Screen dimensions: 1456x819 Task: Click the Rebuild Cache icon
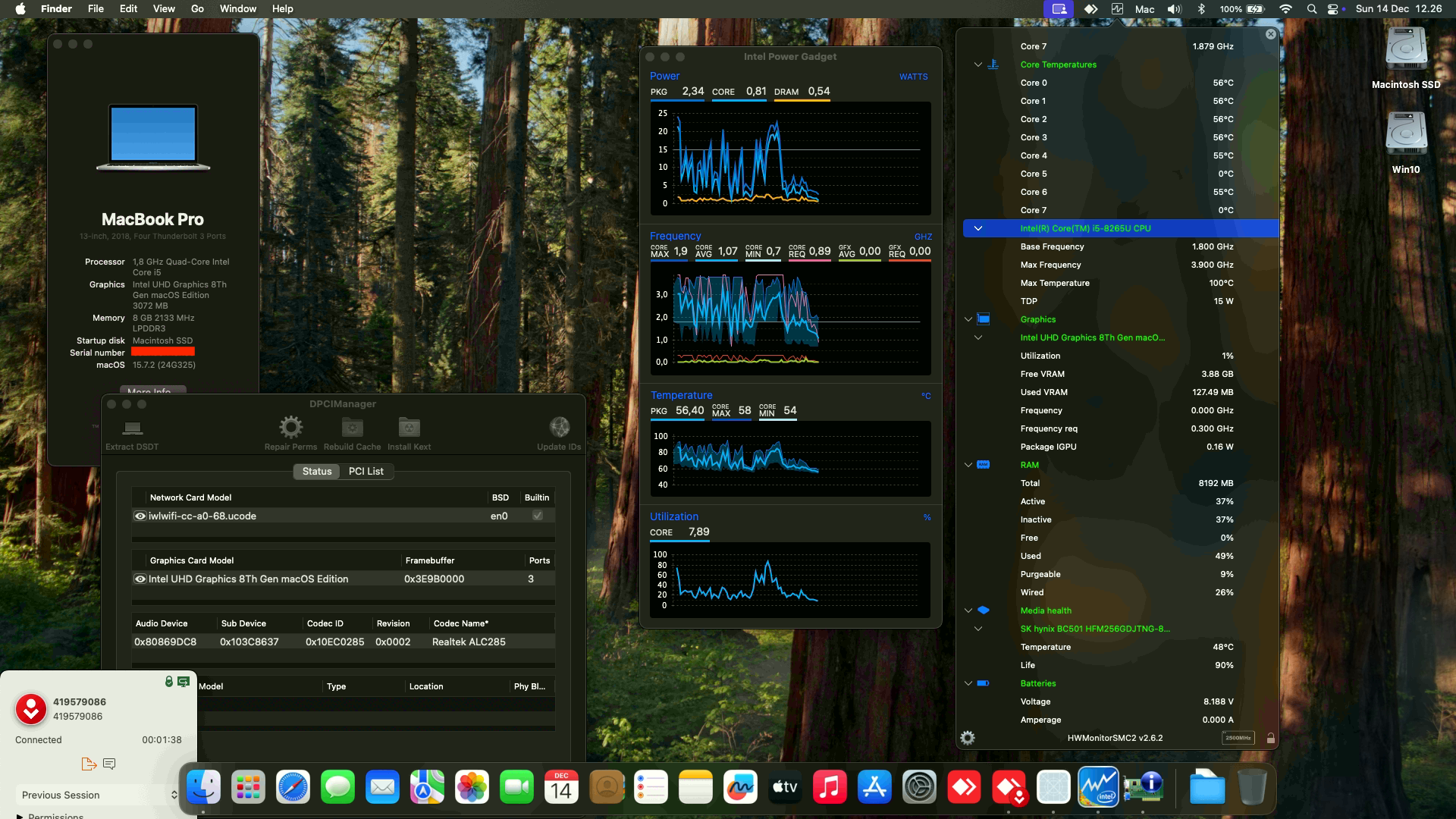(353, 428)
